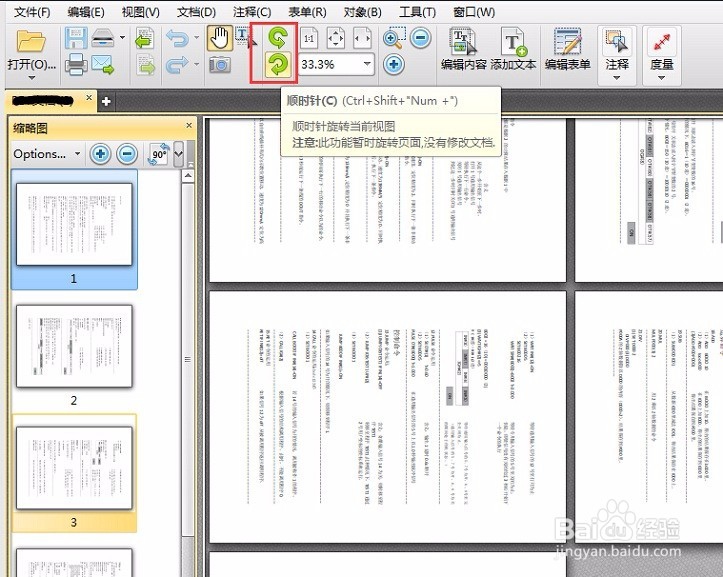Save document with the floppy disk icon
The width and height of the screenshot is (723, 577).
coord(76,38)
